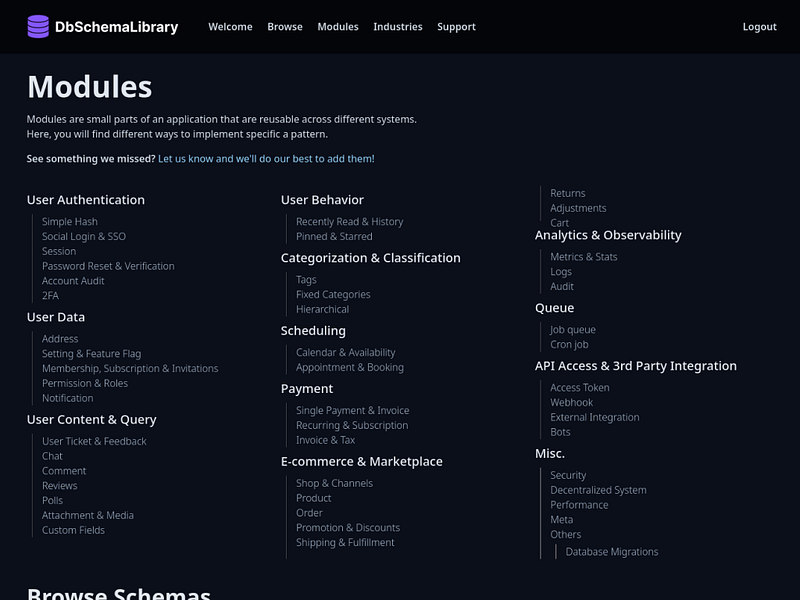Open the Database Migrations link
Screen dimensions: 800x600
[611, 551]
